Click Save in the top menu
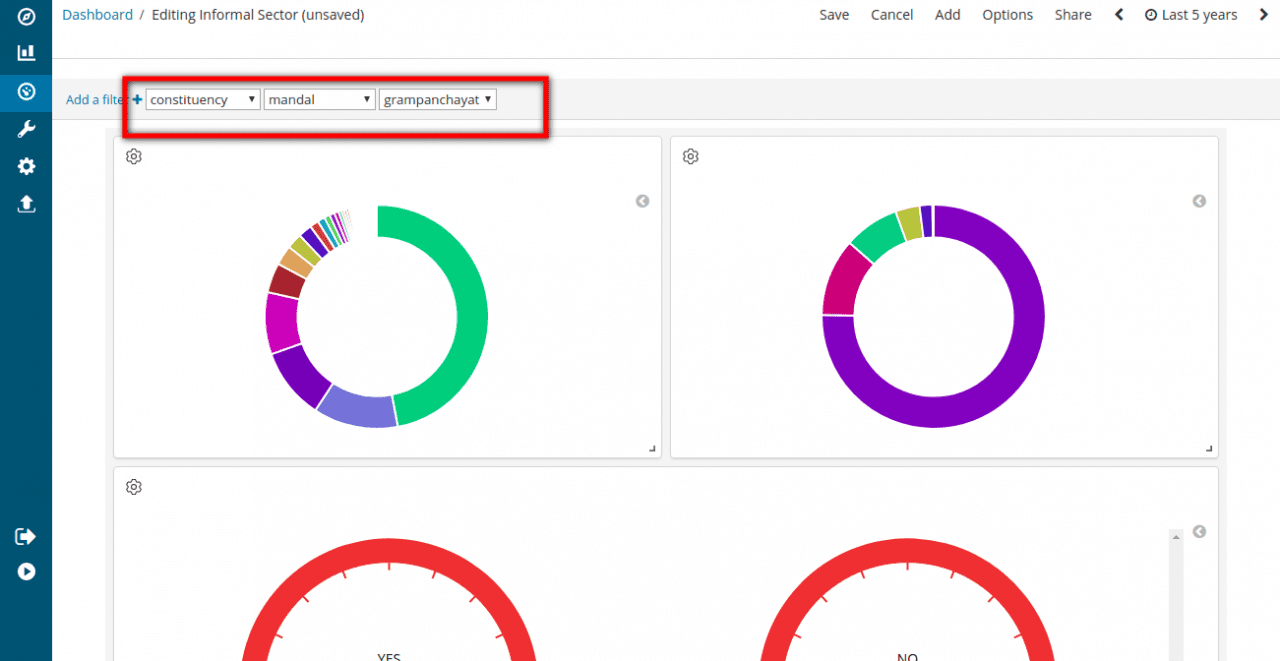This screenshot has height=661, width=1280. [x=834, y=15]
